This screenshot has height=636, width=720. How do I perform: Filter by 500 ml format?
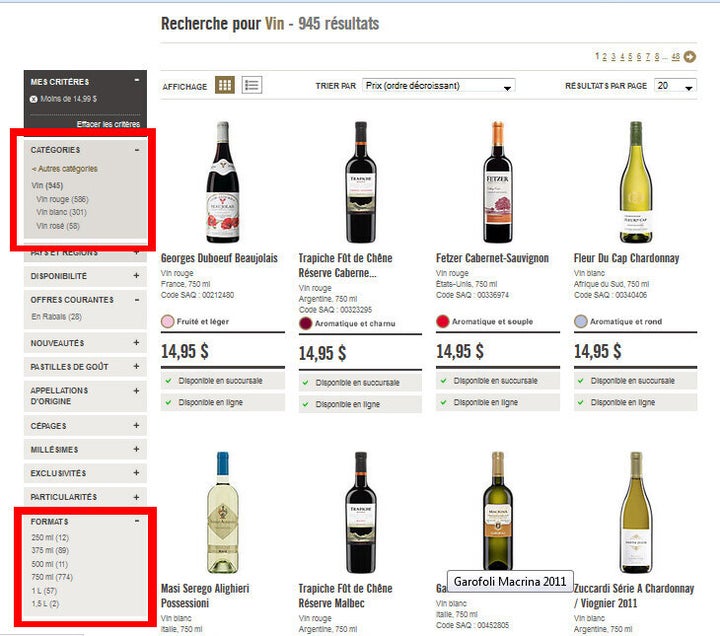pyautogui.click(x=50, y=564)
